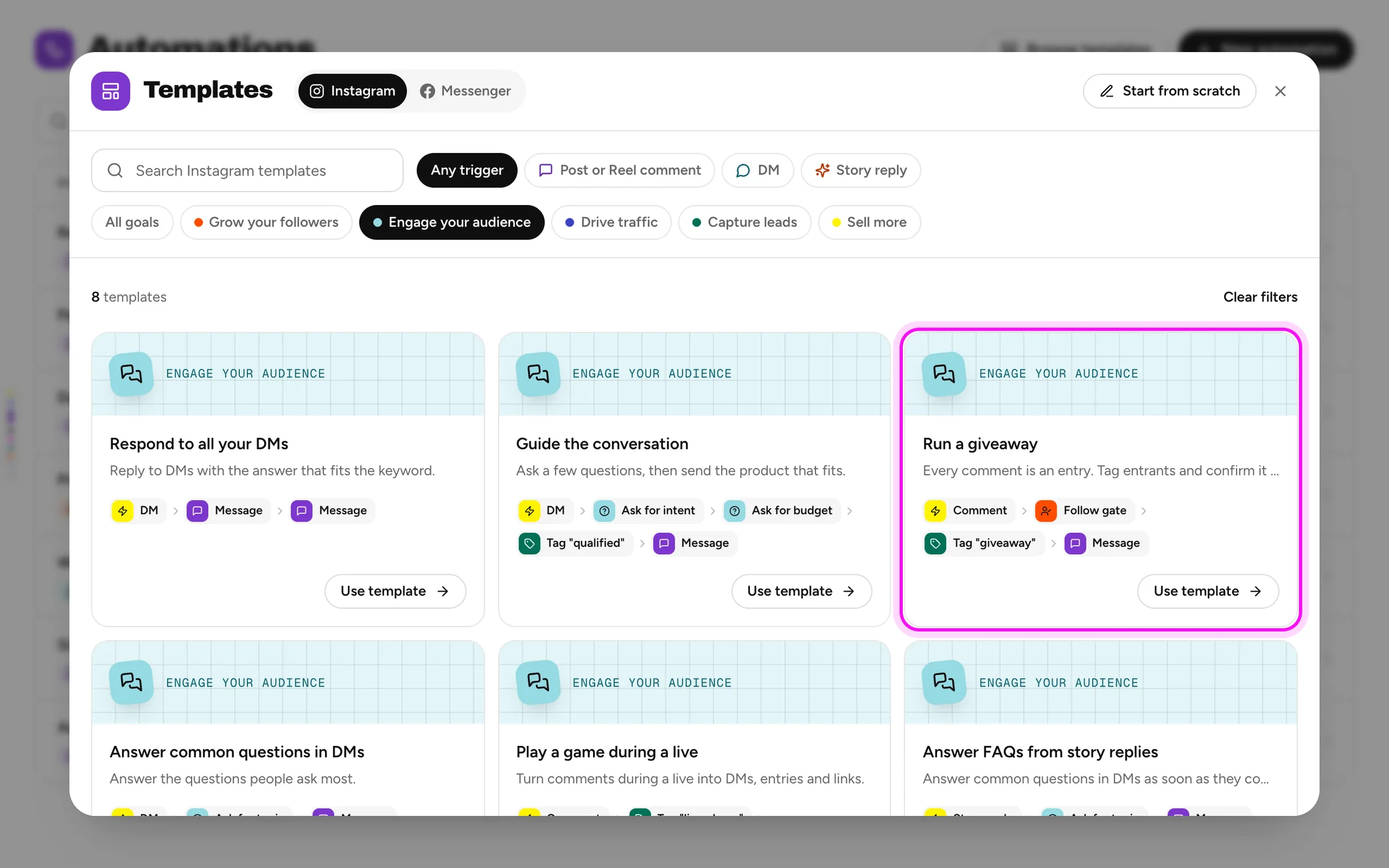Use the Guide the conversation template

801,592
